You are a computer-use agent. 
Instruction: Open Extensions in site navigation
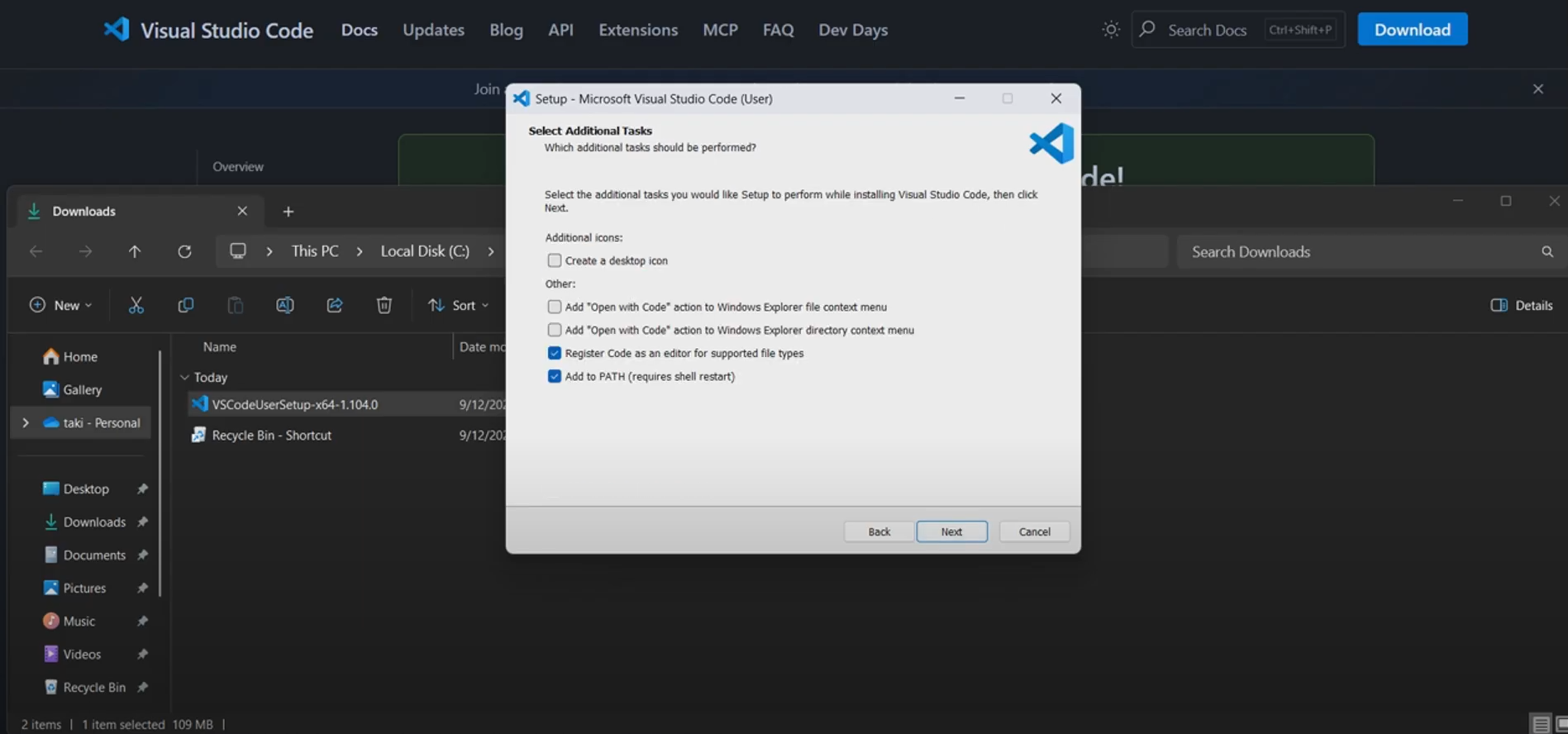tap(638, 30)
